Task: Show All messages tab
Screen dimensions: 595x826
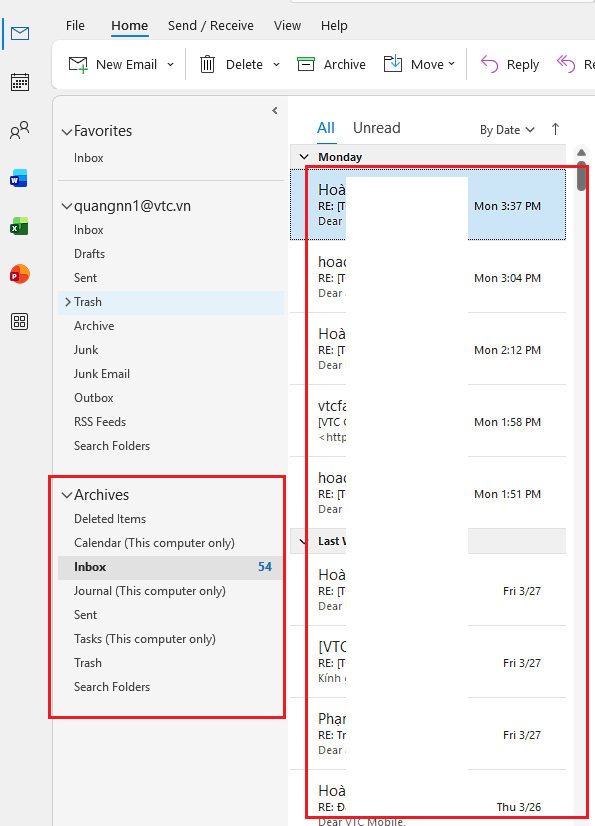Action: coord(326,128)
